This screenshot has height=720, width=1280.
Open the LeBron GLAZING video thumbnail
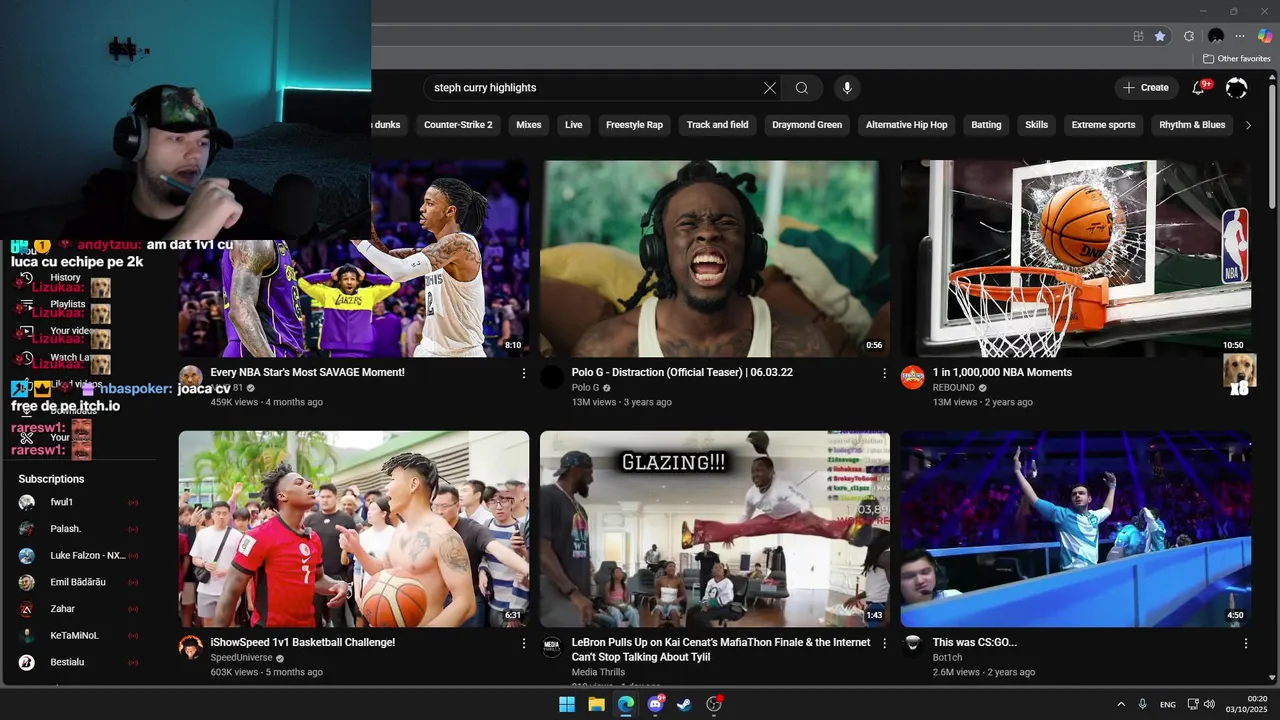tap(715, 529)
